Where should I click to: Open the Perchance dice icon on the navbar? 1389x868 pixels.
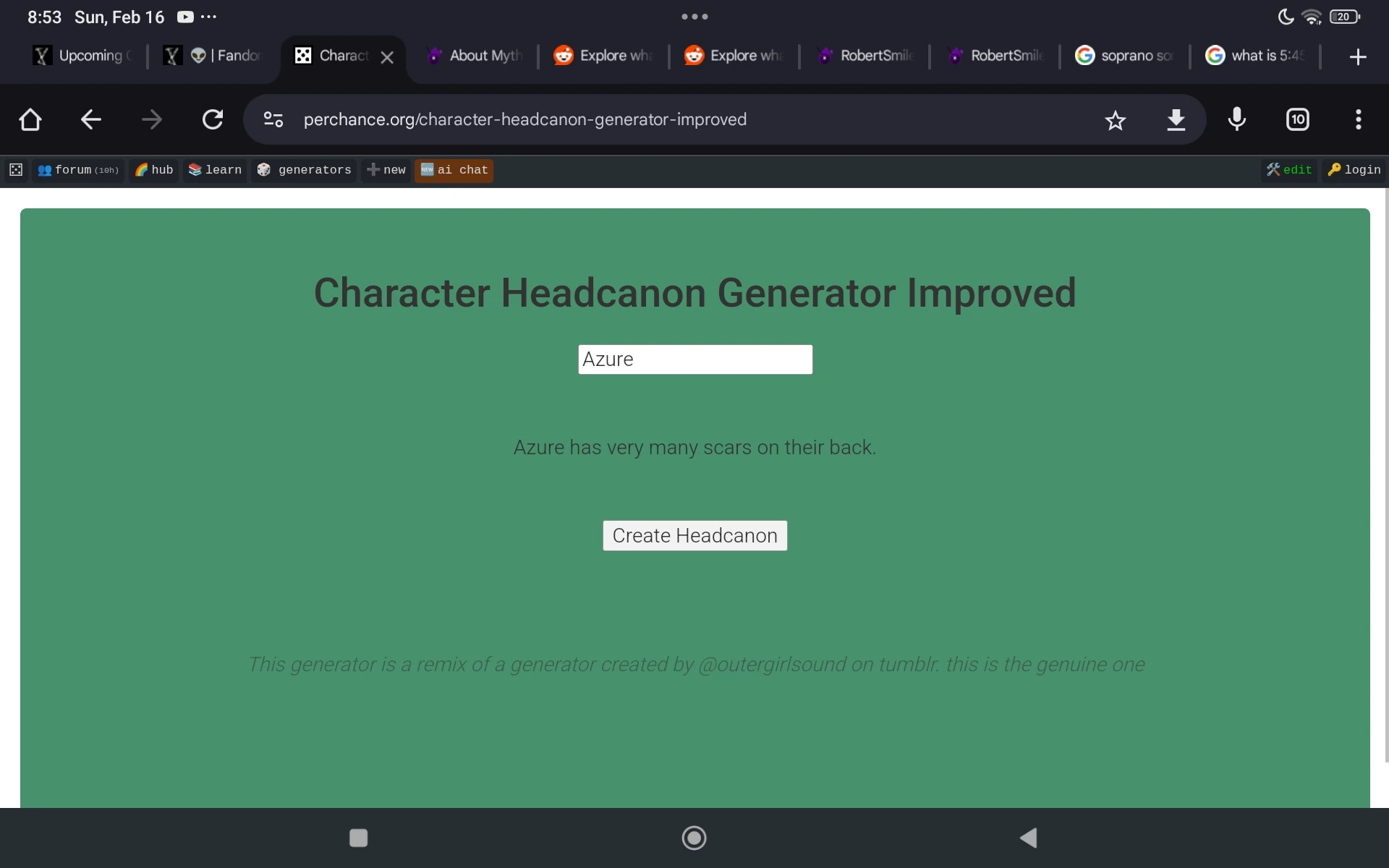(16, 170)
